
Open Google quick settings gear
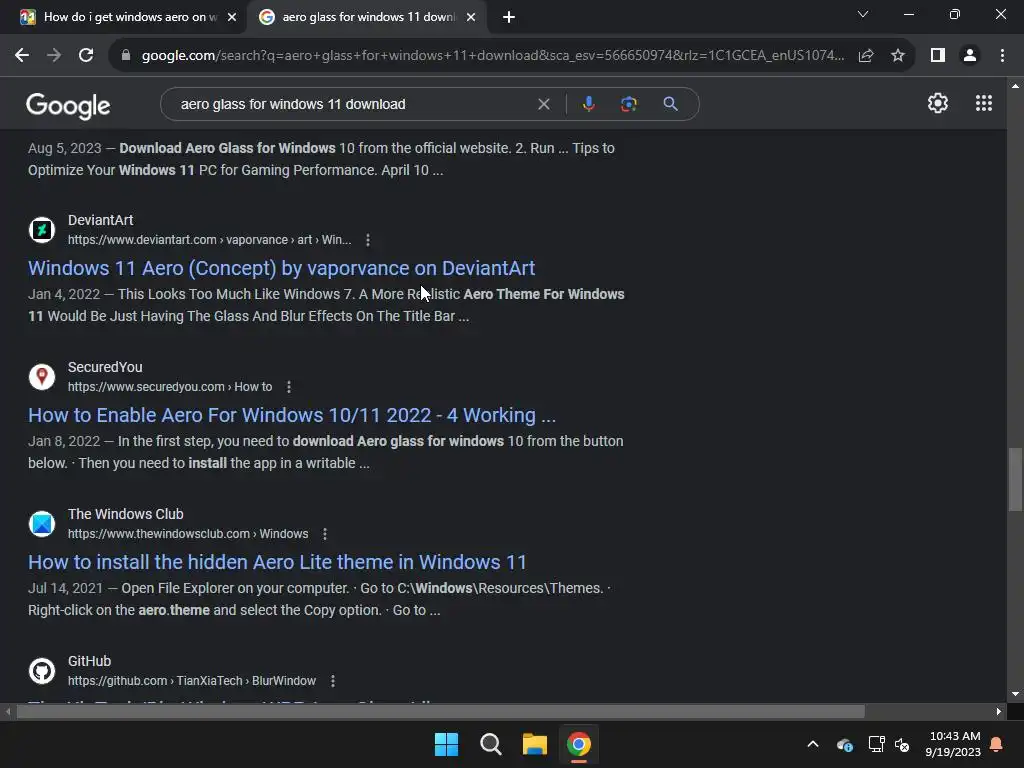[938, 103]
